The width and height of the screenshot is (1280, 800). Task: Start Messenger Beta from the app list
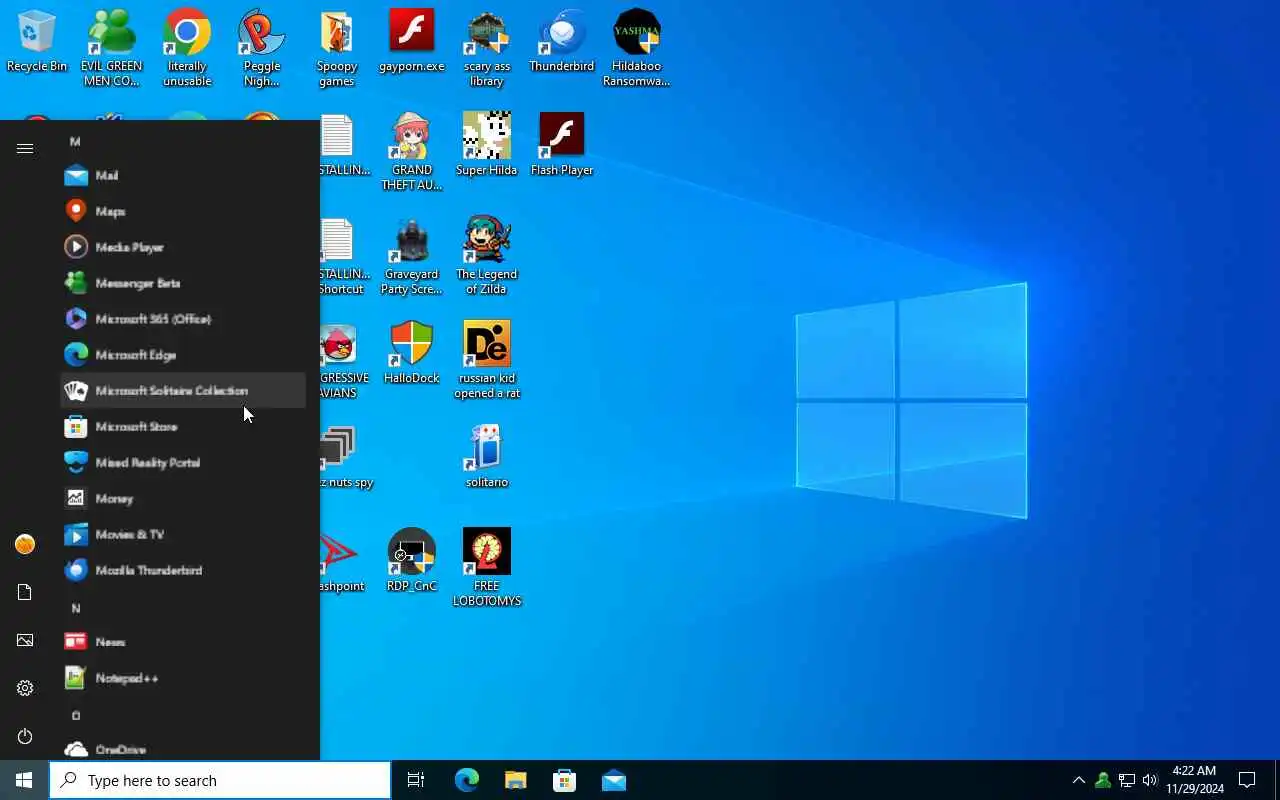[184, 283]
